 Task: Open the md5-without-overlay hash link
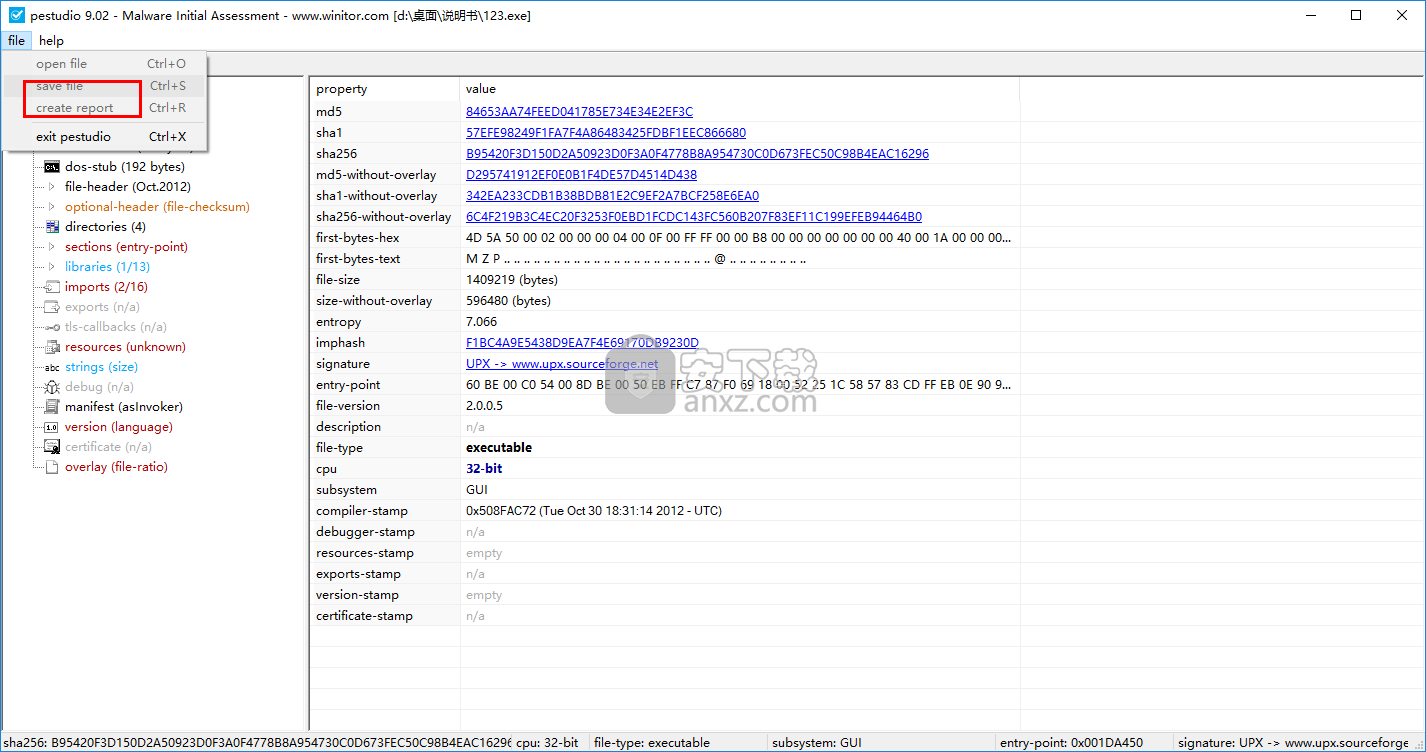(581, 175)
